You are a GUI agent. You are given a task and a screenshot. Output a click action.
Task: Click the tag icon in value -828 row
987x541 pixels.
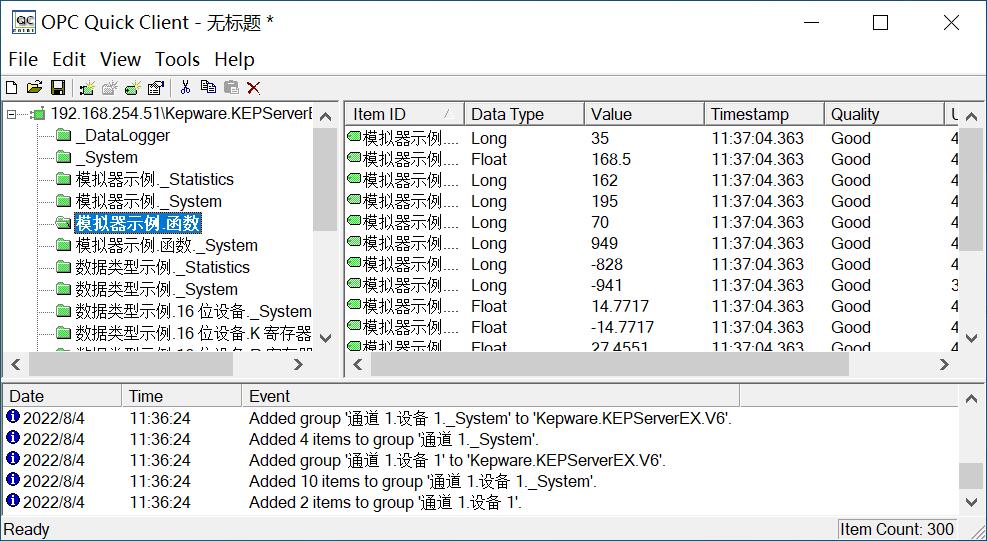pyautogui.click(x=354, y=263)
